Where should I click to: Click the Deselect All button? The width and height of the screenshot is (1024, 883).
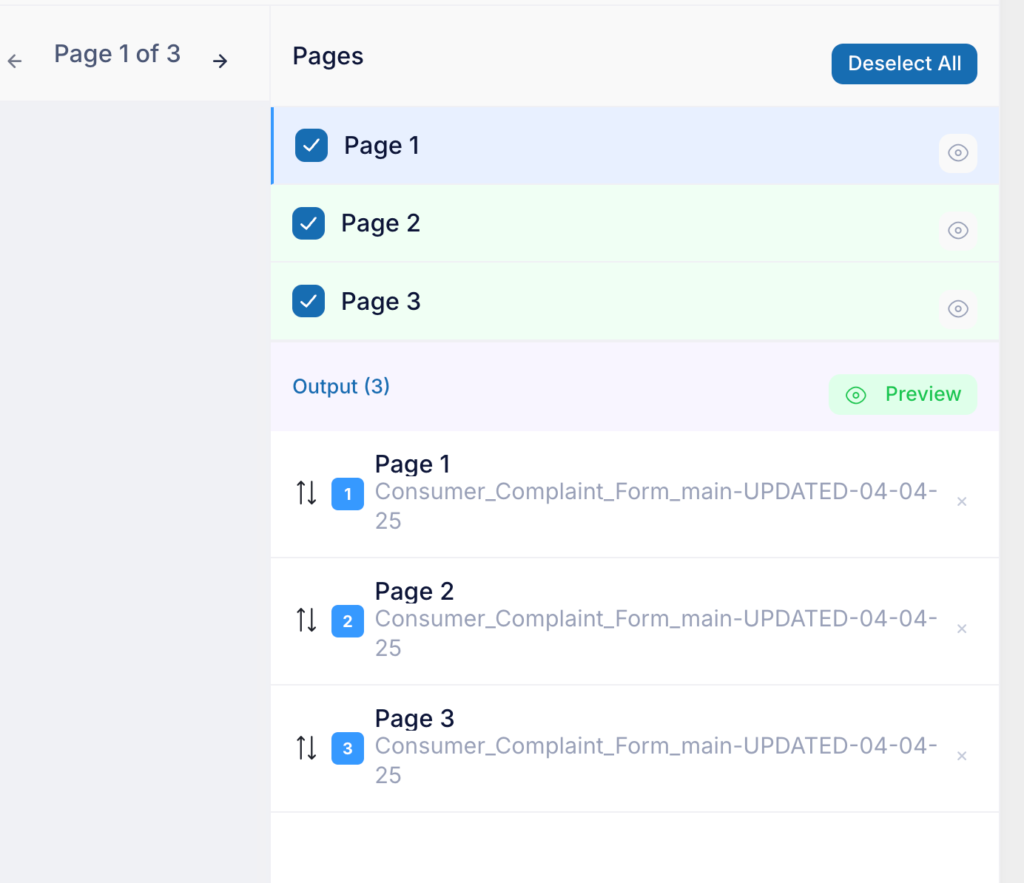pos(904,64)
